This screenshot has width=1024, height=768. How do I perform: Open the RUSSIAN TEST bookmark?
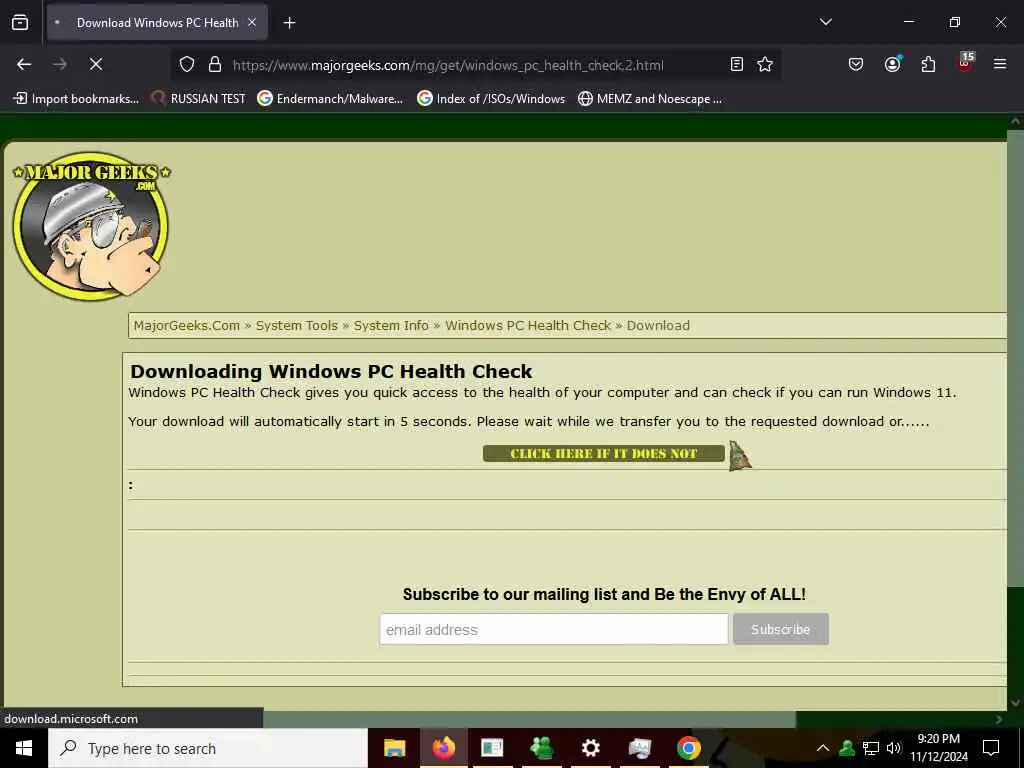(x=199, y=99)
